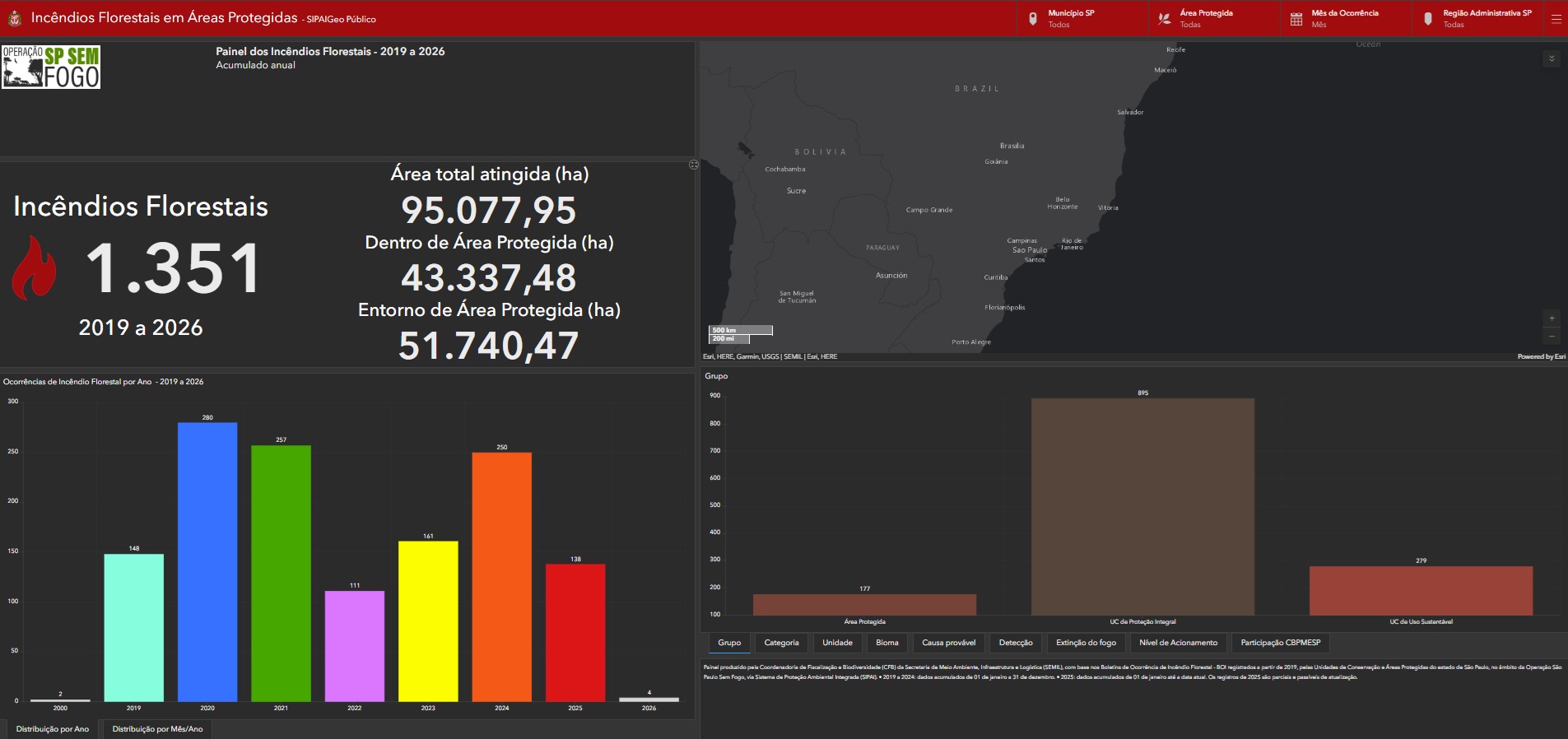
Task: Open the Região Administrativa SP filter
Action: [x=1478, y=18]
